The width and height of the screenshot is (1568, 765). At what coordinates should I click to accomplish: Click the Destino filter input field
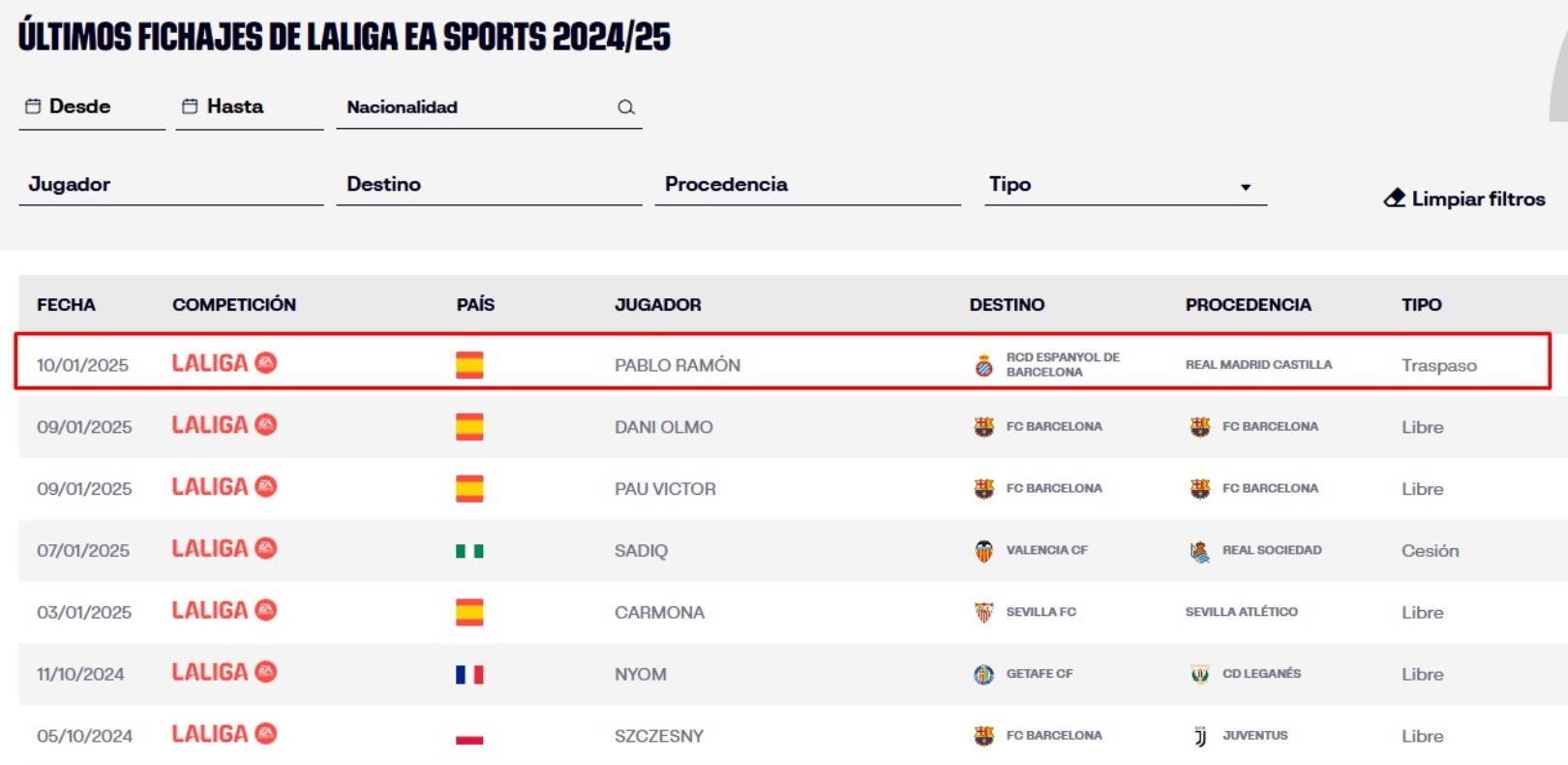[489, 185]
